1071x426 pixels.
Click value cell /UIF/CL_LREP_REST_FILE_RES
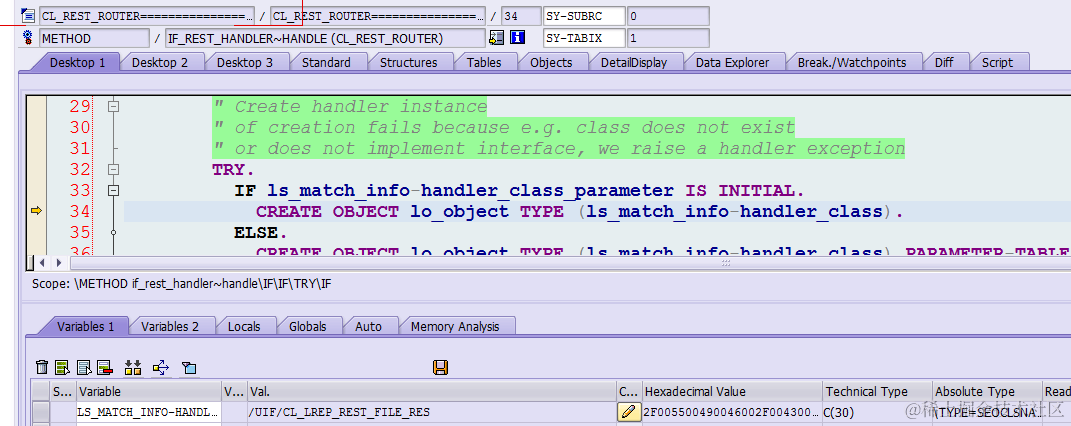[x=432, y=412]
